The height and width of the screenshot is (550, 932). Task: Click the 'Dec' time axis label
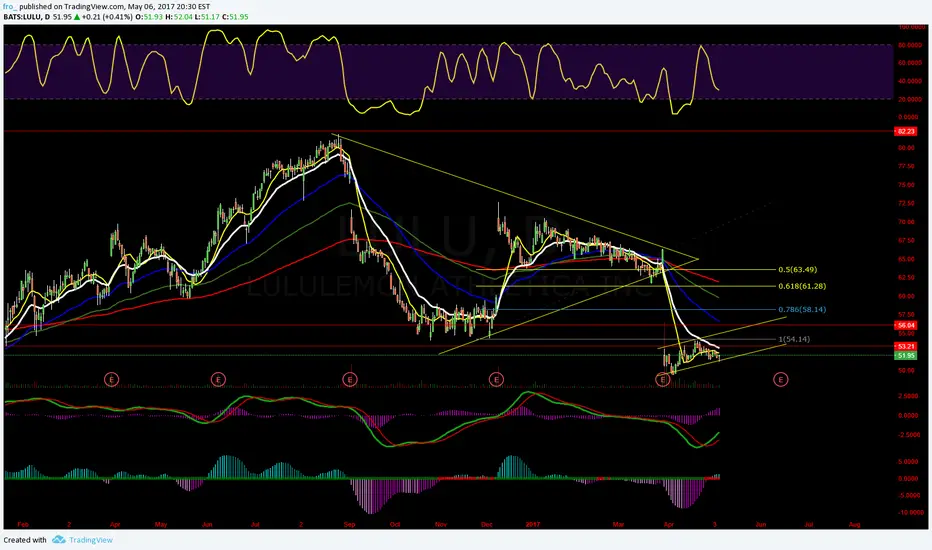(x=487, y=524)
